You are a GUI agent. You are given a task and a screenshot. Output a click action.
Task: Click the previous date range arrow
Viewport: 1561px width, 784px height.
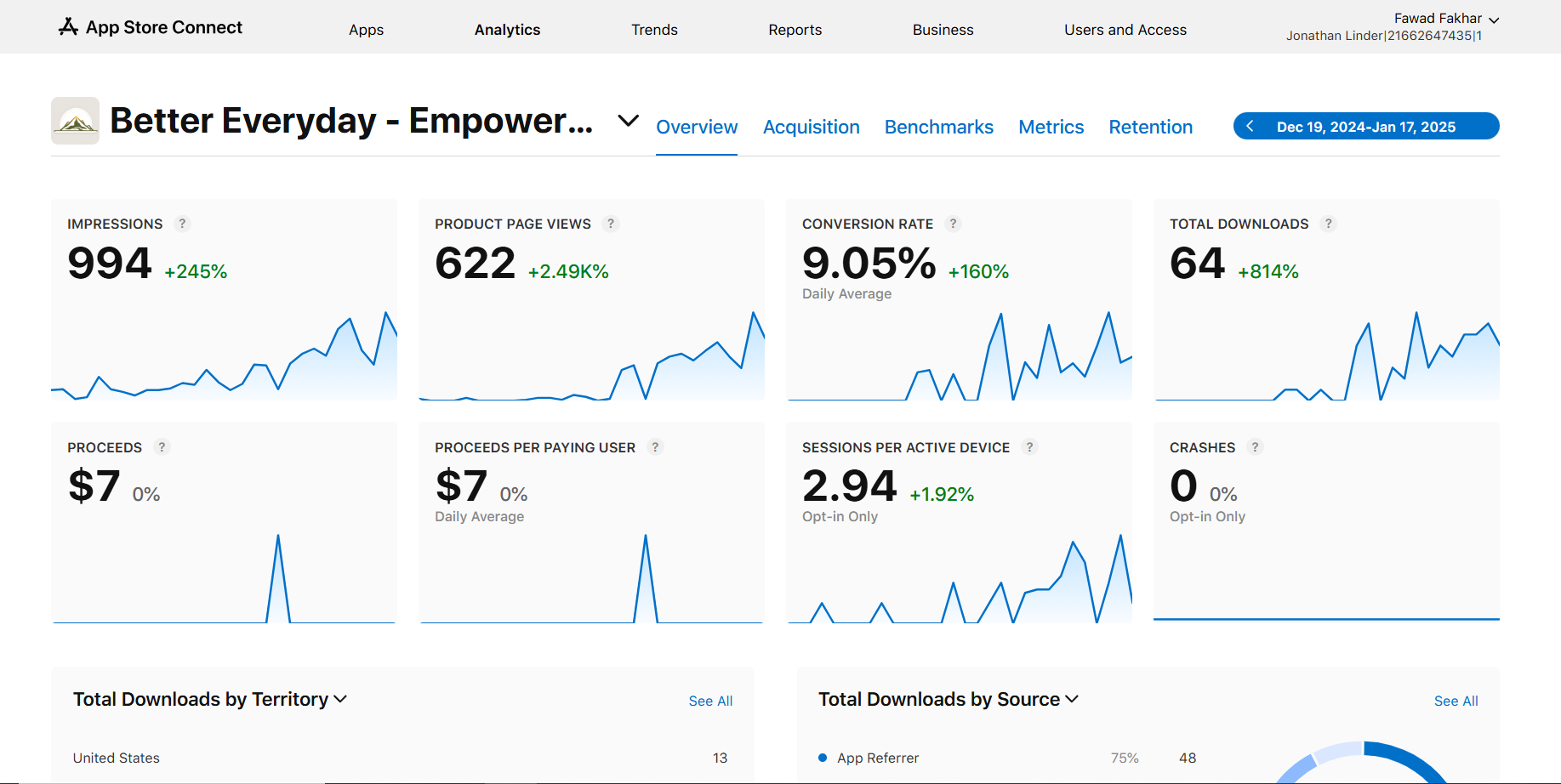(x=1250, y=126)
